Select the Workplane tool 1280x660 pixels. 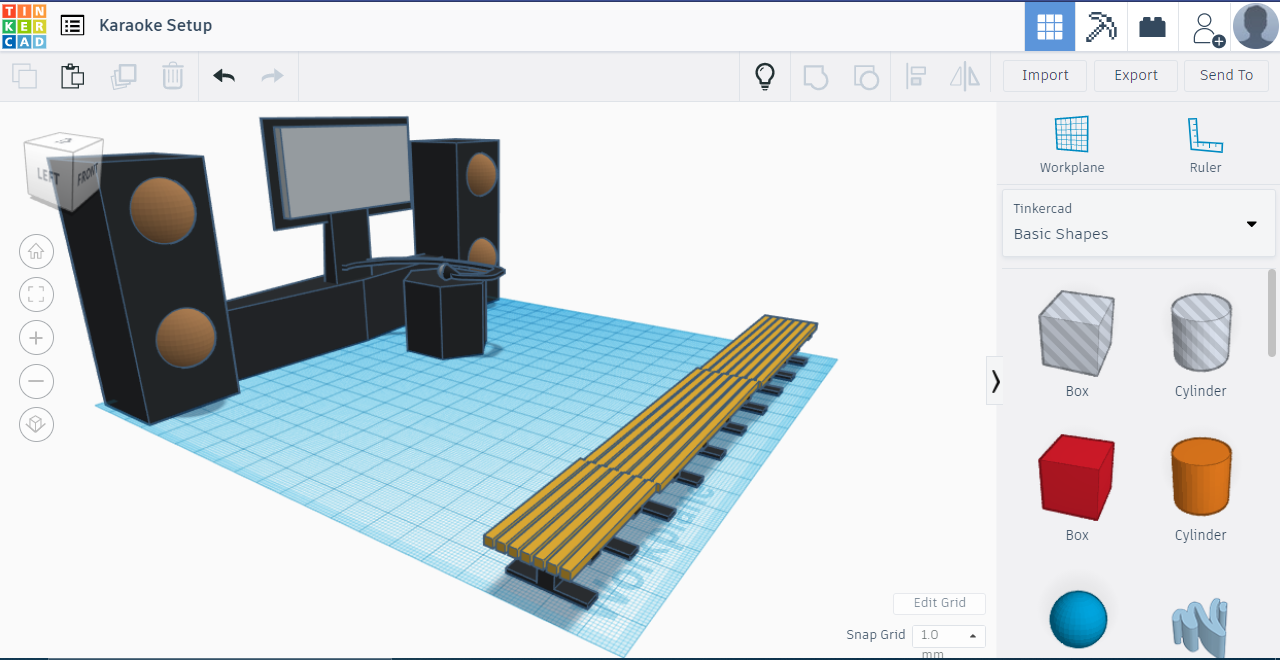[1071, 140]
